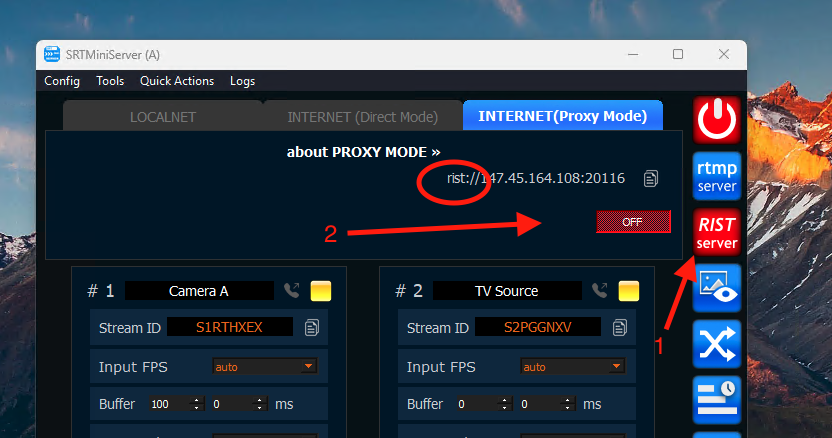
Task: Toggle the RIST server button
Action: [x=716, y=232]
